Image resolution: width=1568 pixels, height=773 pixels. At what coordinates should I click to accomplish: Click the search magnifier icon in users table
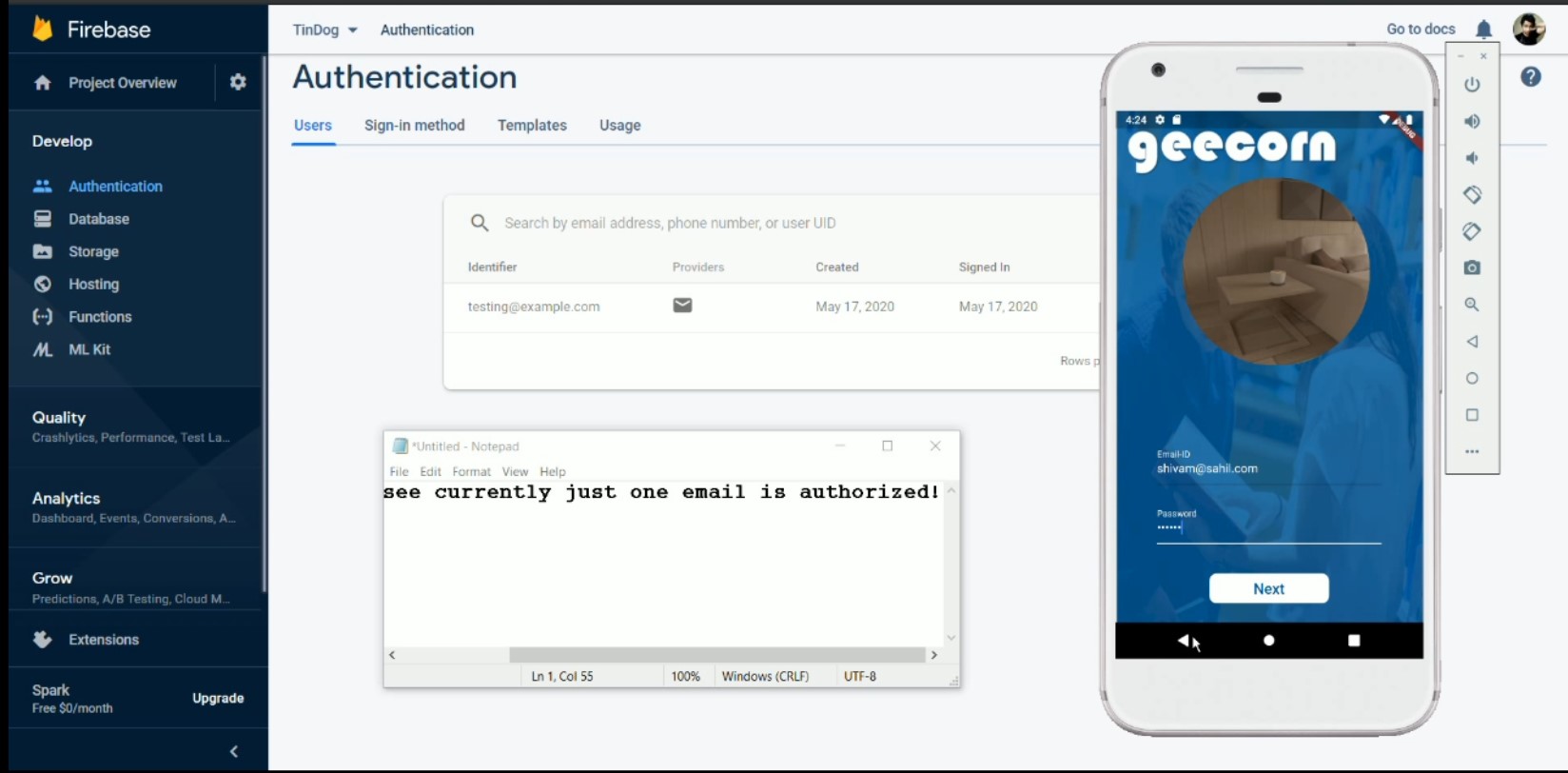[480, 223]
